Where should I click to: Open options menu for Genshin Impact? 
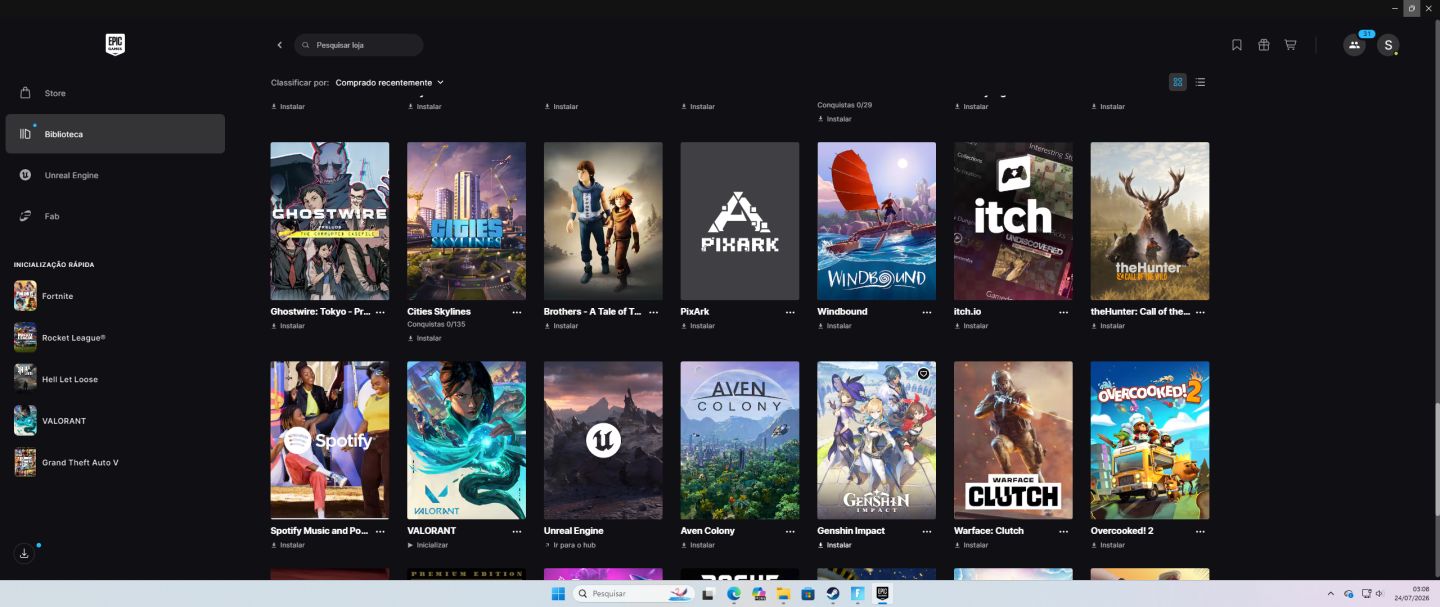927,531
